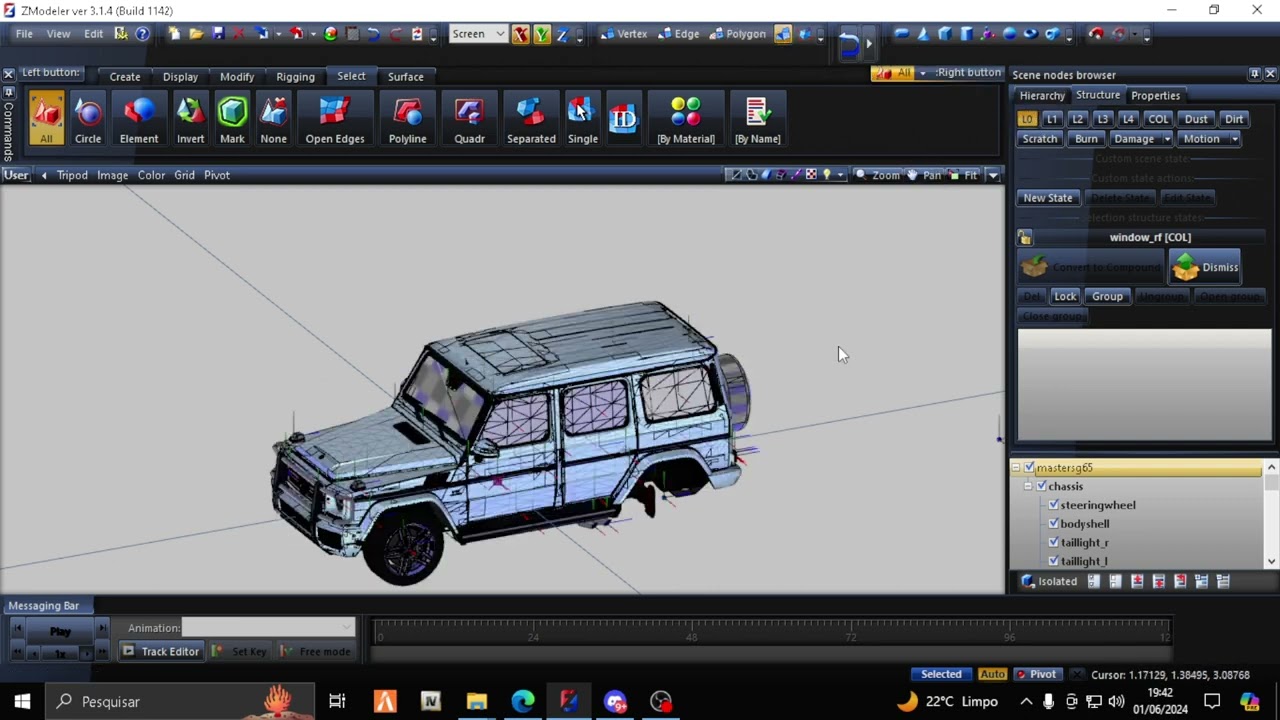
Task: Undo the last action
Action: tap(373, 34)
